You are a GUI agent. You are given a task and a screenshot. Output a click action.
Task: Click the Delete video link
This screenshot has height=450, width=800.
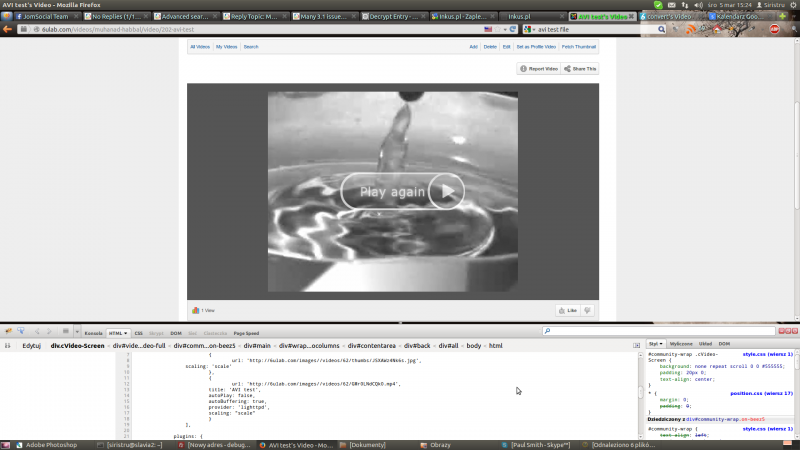(x=490, y=46)
